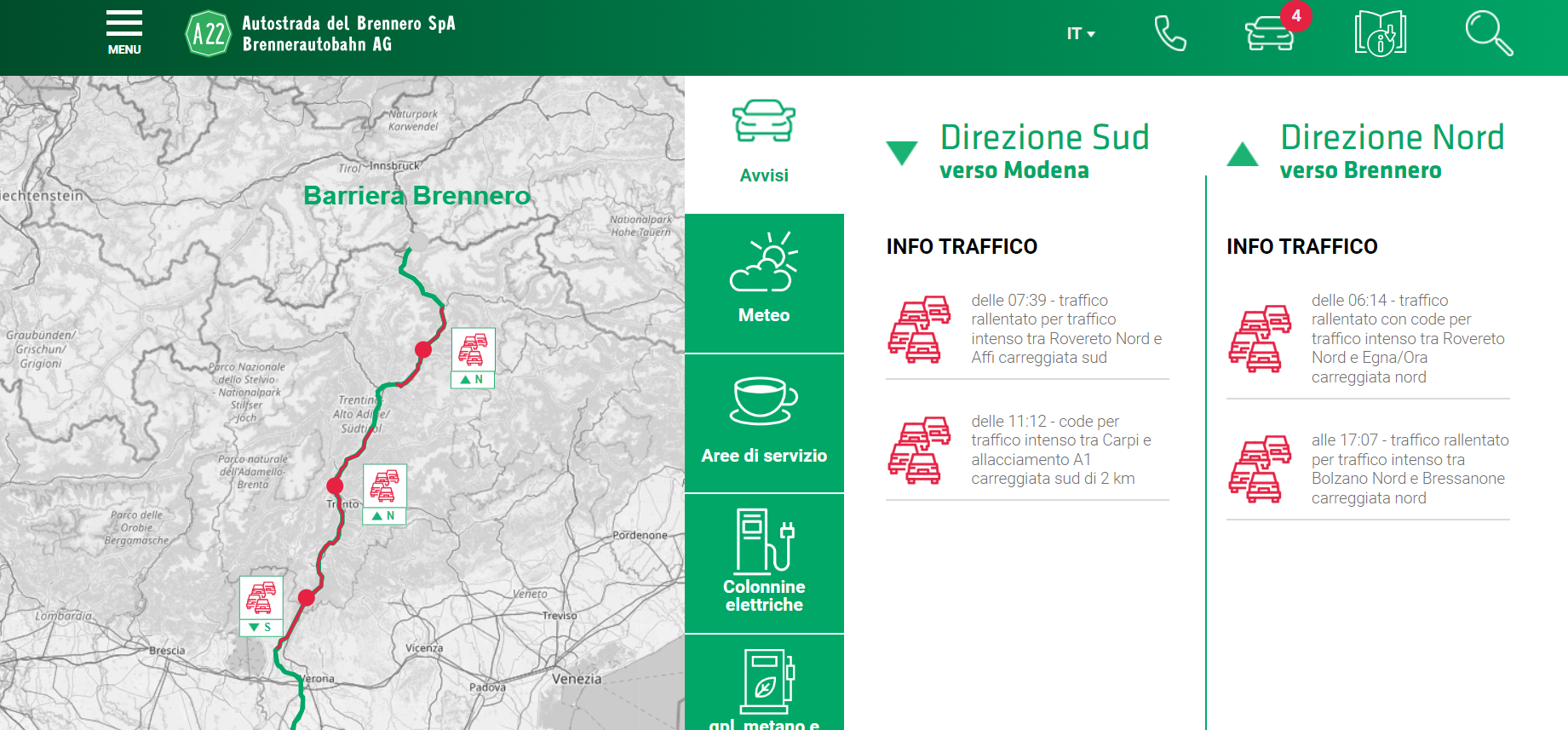
Task: Click the northbound traffic marker near Trento
Action: tap(385, 494)
